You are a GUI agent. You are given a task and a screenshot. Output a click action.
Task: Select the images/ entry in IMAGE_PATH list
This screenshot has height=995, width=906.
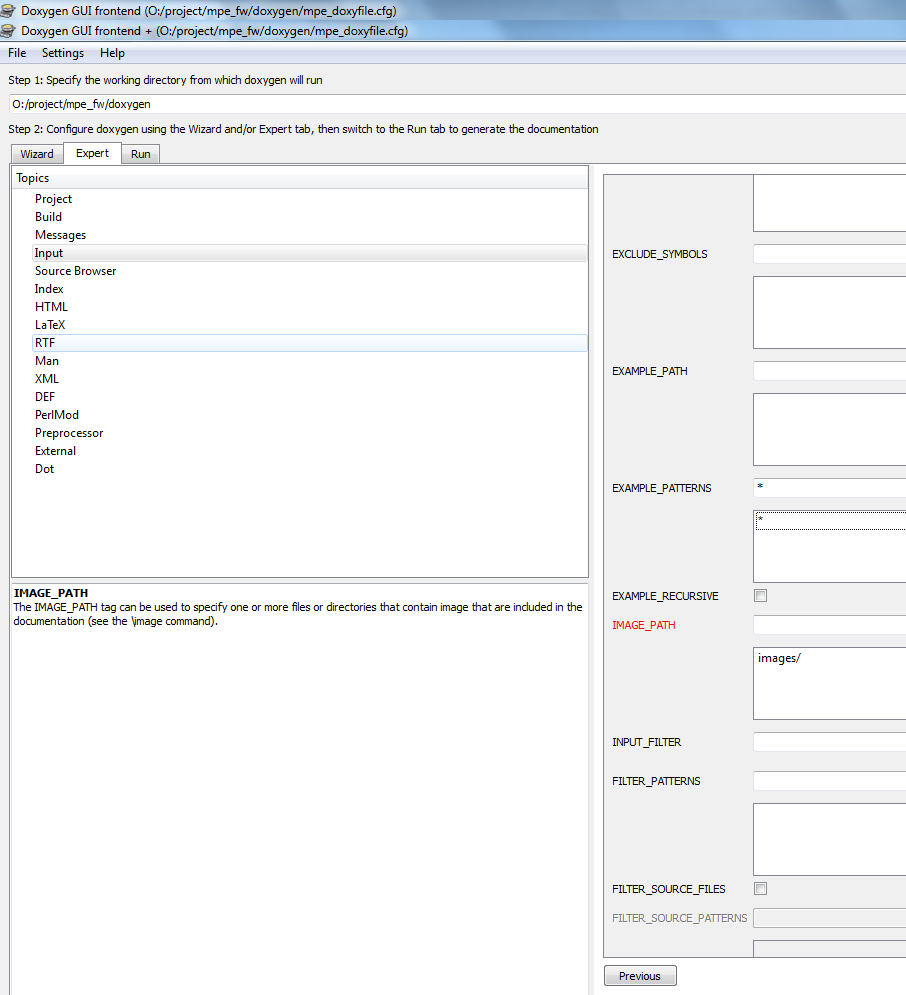780,658
